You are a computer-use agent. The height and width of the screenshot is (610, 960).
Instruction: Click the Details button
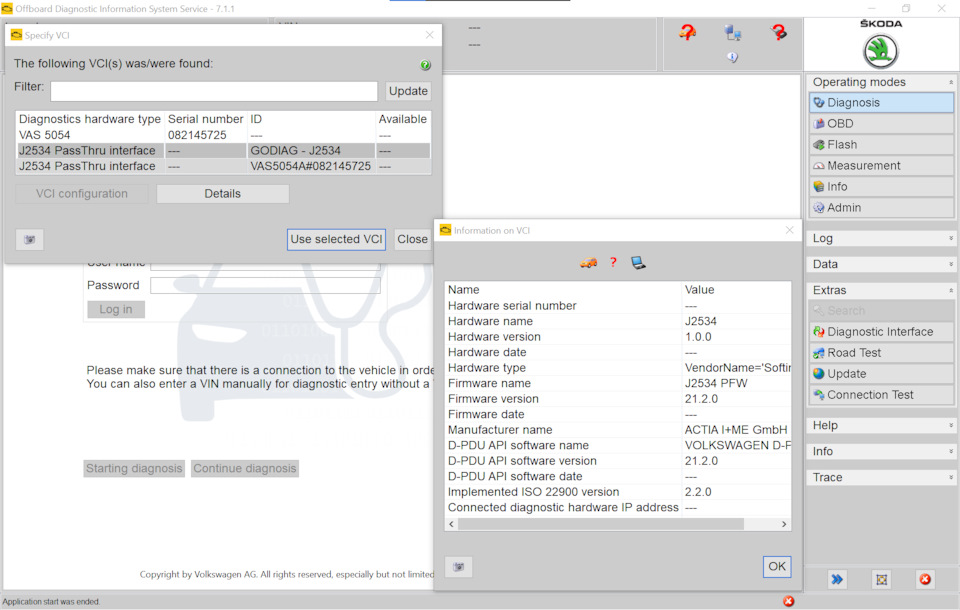click(x=222, y=194)
